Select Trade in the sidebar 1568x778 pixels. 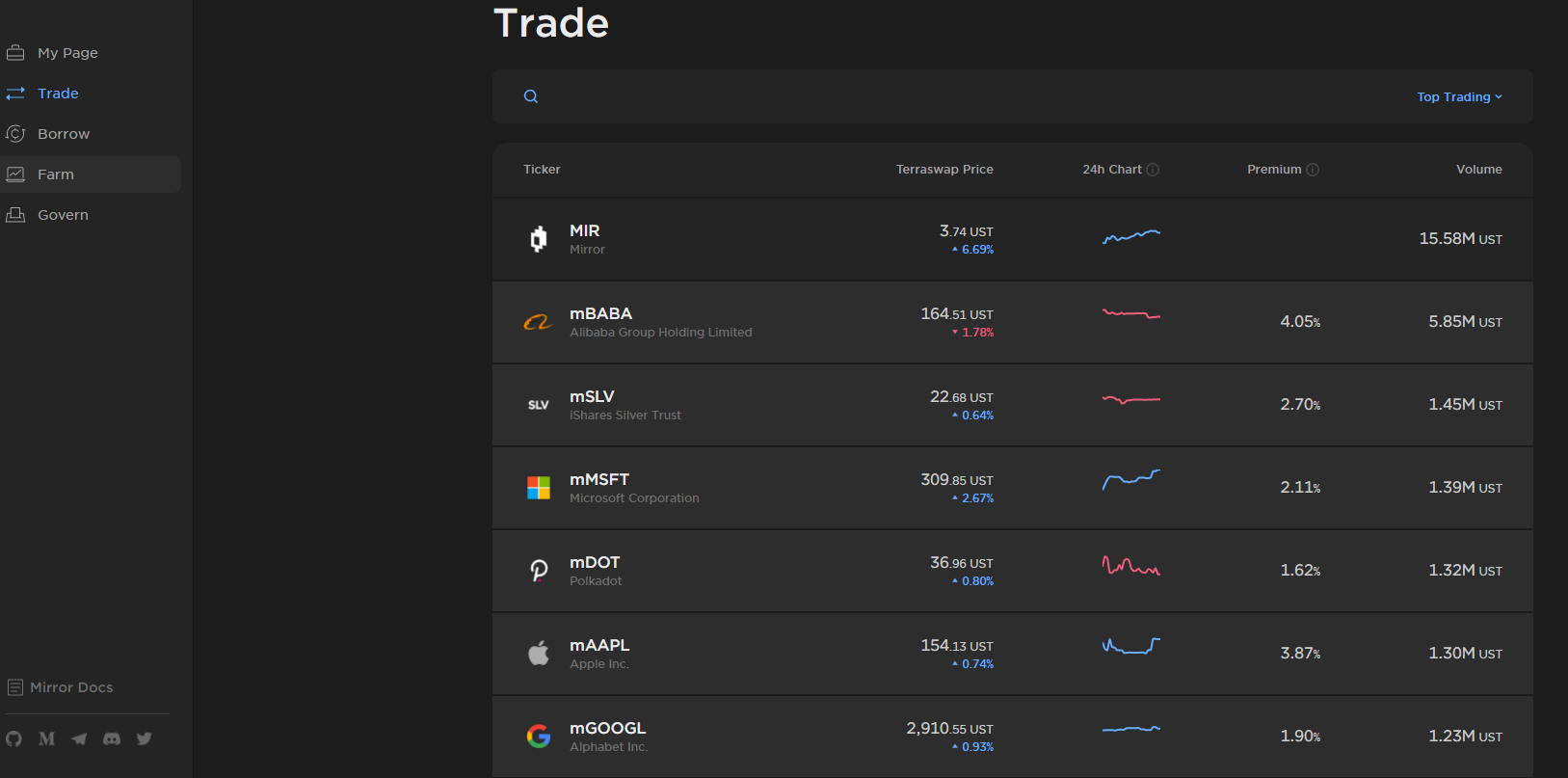[58, 94]
